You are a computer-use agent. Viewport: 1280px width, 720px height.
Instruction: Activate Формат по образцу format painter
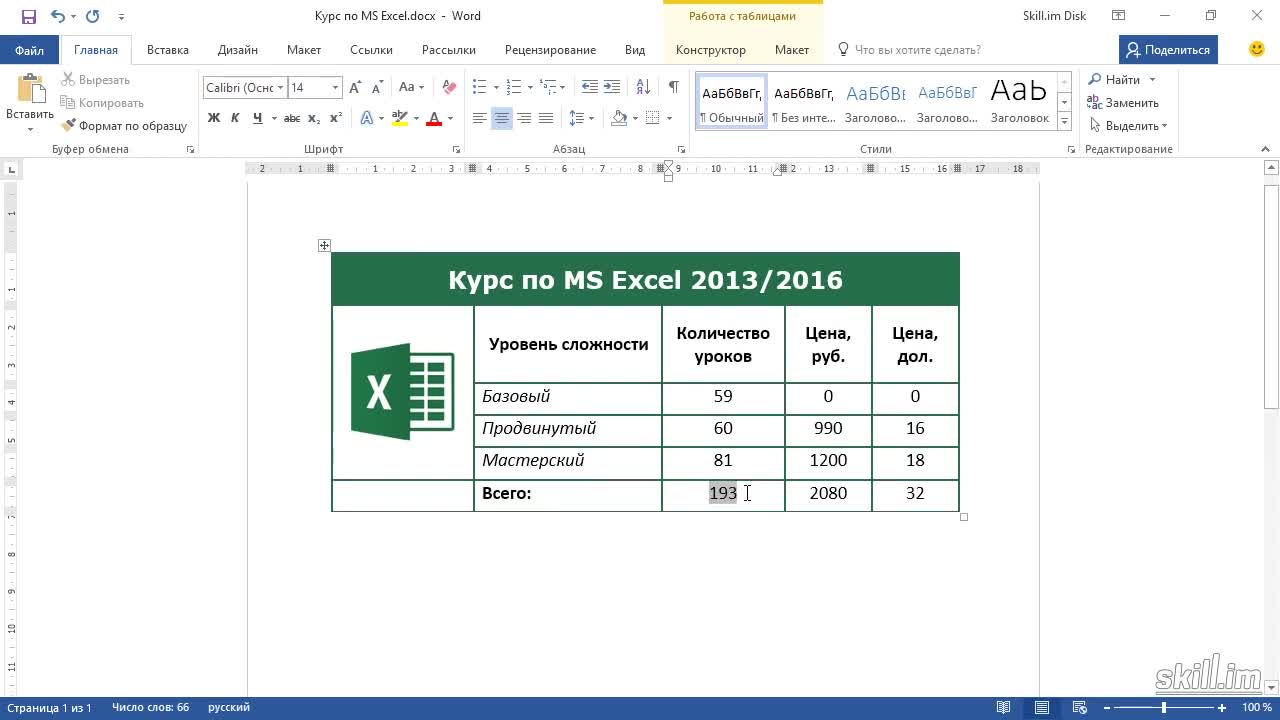[125, 126]
